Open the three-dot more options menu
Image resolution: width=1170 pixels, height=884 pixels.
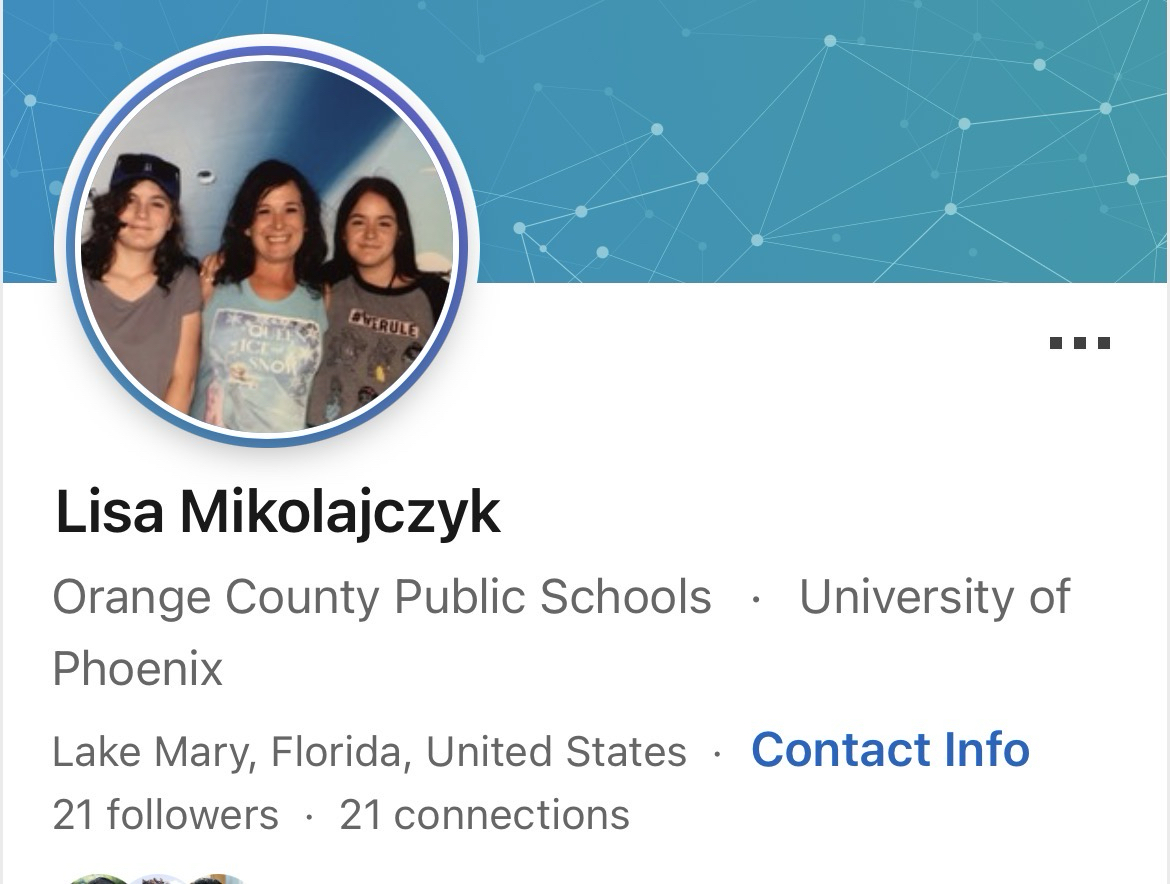pyautogui.click(x=1080, y=343)
